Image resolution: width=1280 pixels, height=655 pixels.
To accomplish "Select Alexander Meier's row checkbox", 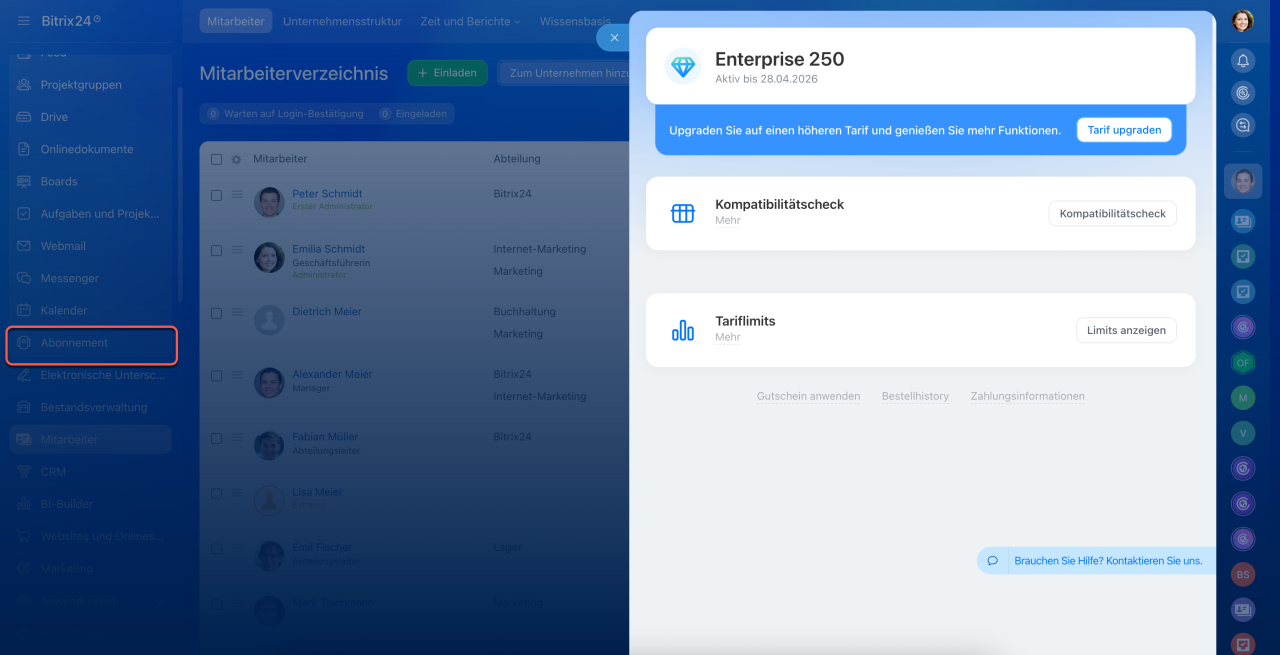I will coord(217,376).
